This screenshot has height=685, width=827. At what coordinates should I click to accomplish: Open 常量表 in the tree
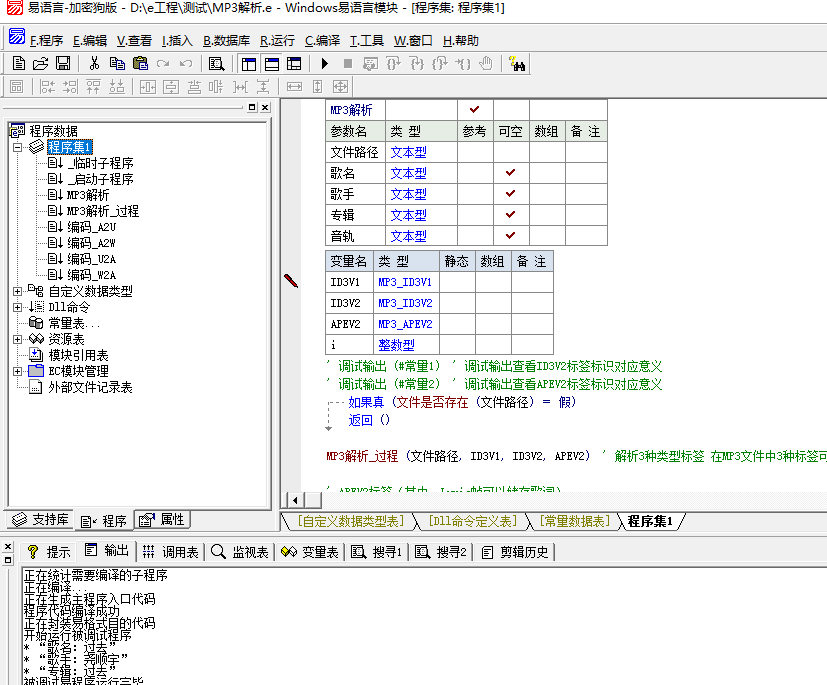tap(74, 323)
